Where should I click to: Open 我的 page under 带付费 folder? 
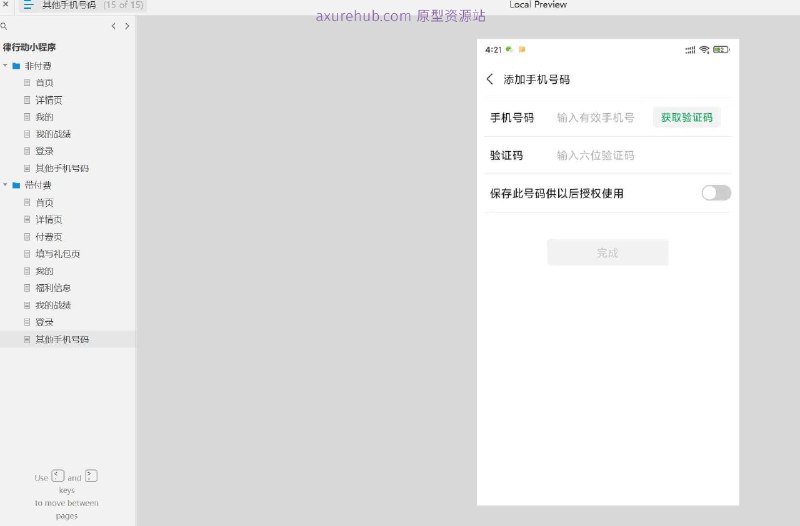point(44,271)
